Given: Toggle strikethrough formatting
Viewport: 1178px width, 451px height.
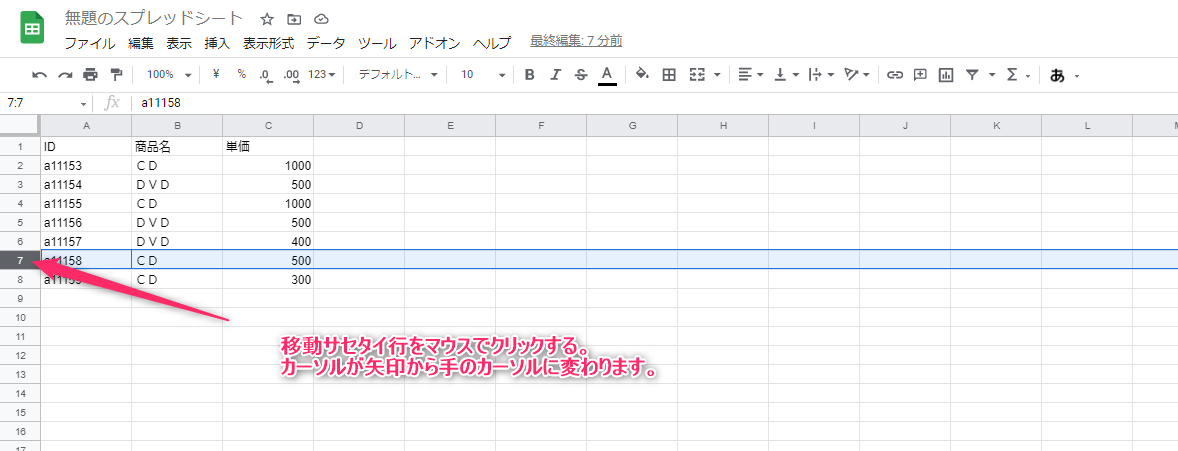Looking at the screenshot, I should 581,74.
